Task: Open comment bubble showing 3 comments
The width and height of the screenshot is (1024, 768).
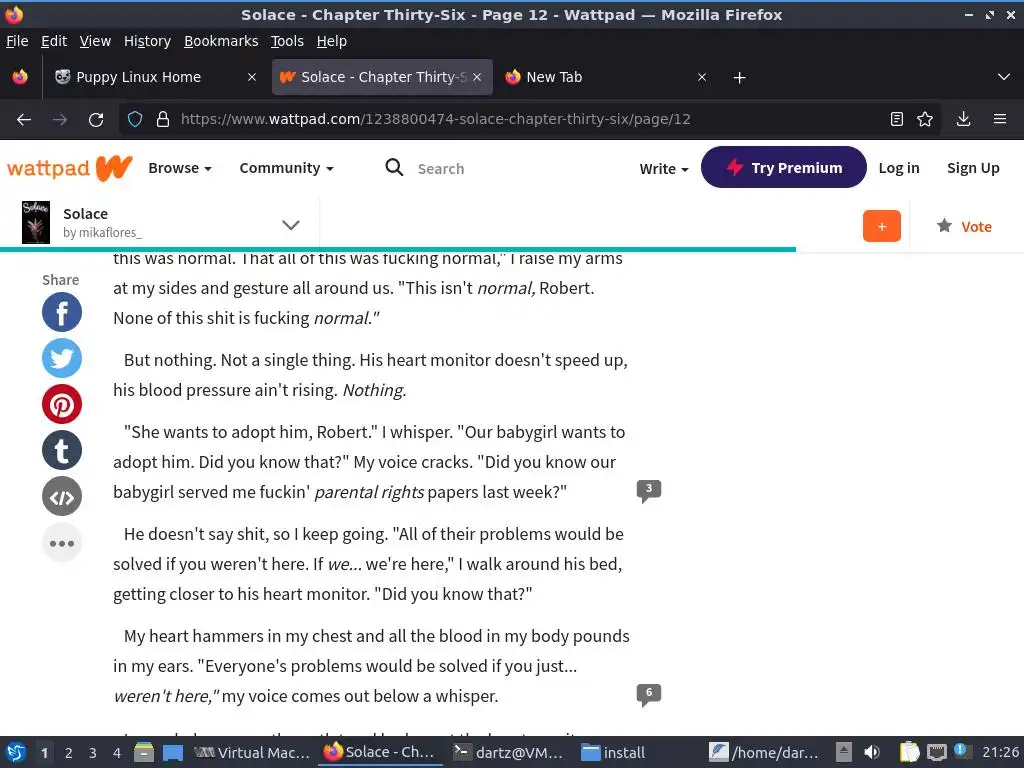Action: 648,490
